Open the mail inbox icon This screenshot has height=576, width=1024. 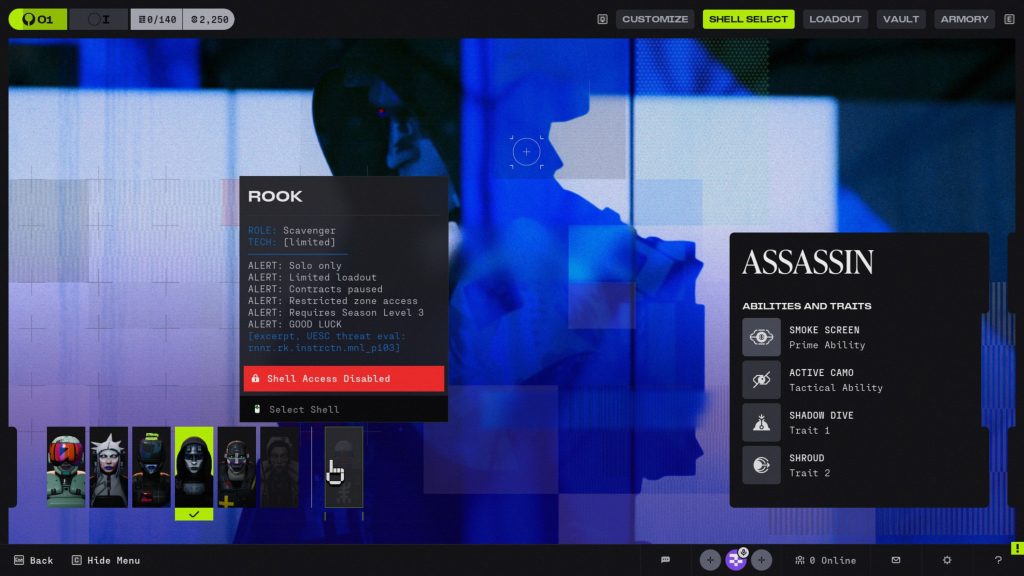click(x=896, y=560)
